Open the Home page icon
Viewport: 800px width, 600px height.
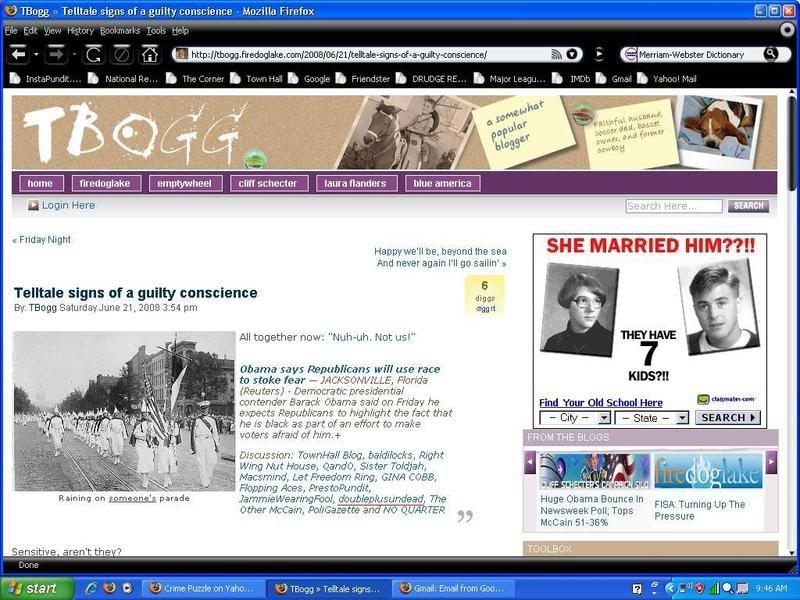149,54
